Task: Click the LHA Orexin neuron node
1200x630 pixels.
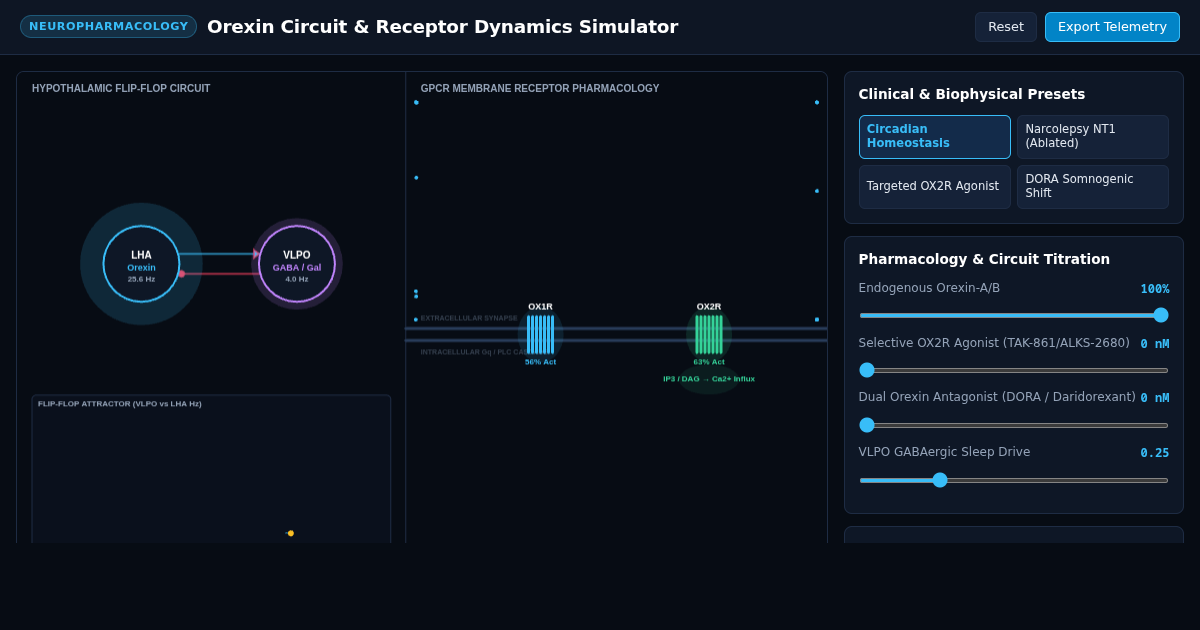Action: click(141, 264)
